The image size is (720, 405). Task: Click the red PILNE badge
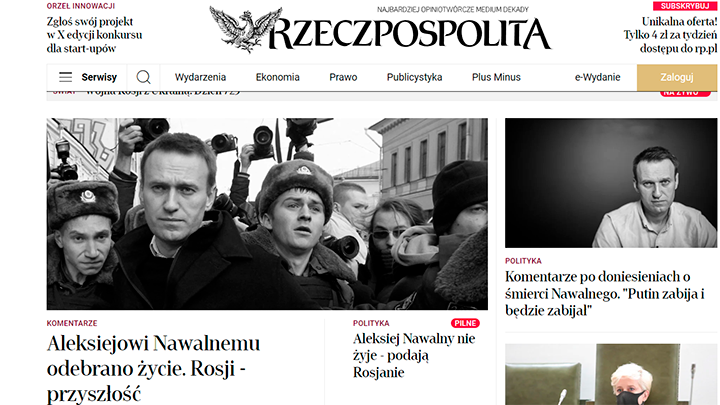465,323
